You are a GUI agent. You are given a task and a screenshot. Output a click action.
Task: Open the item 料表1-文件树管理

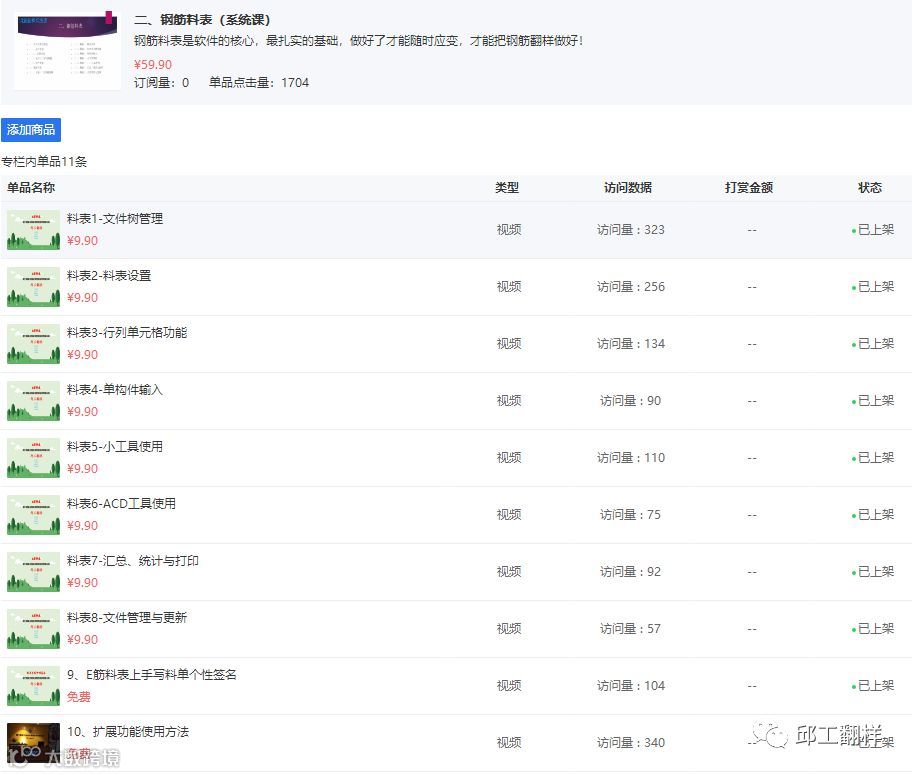(x=115, y=219)
